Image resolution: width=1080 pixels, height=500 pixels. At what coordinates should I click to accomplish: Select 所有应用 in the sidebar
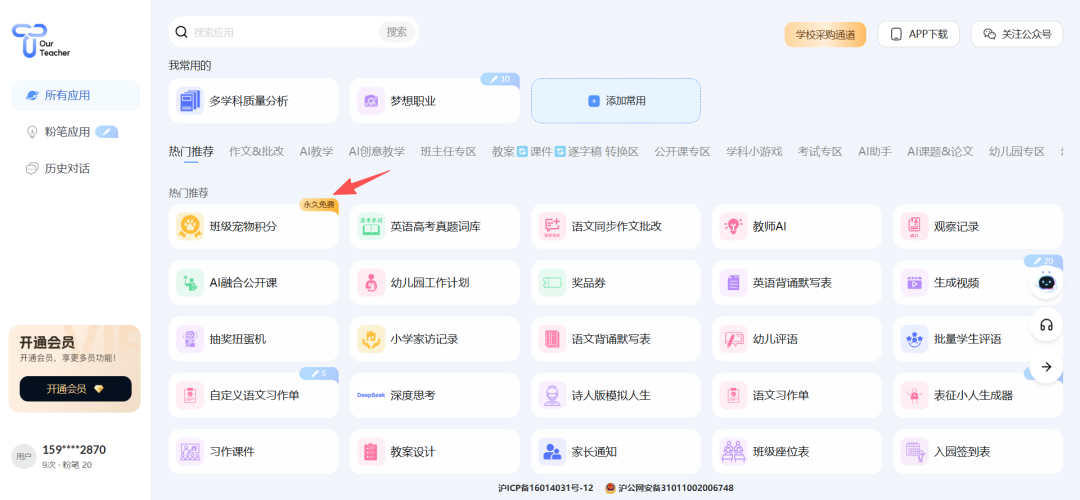coord(76,96)
